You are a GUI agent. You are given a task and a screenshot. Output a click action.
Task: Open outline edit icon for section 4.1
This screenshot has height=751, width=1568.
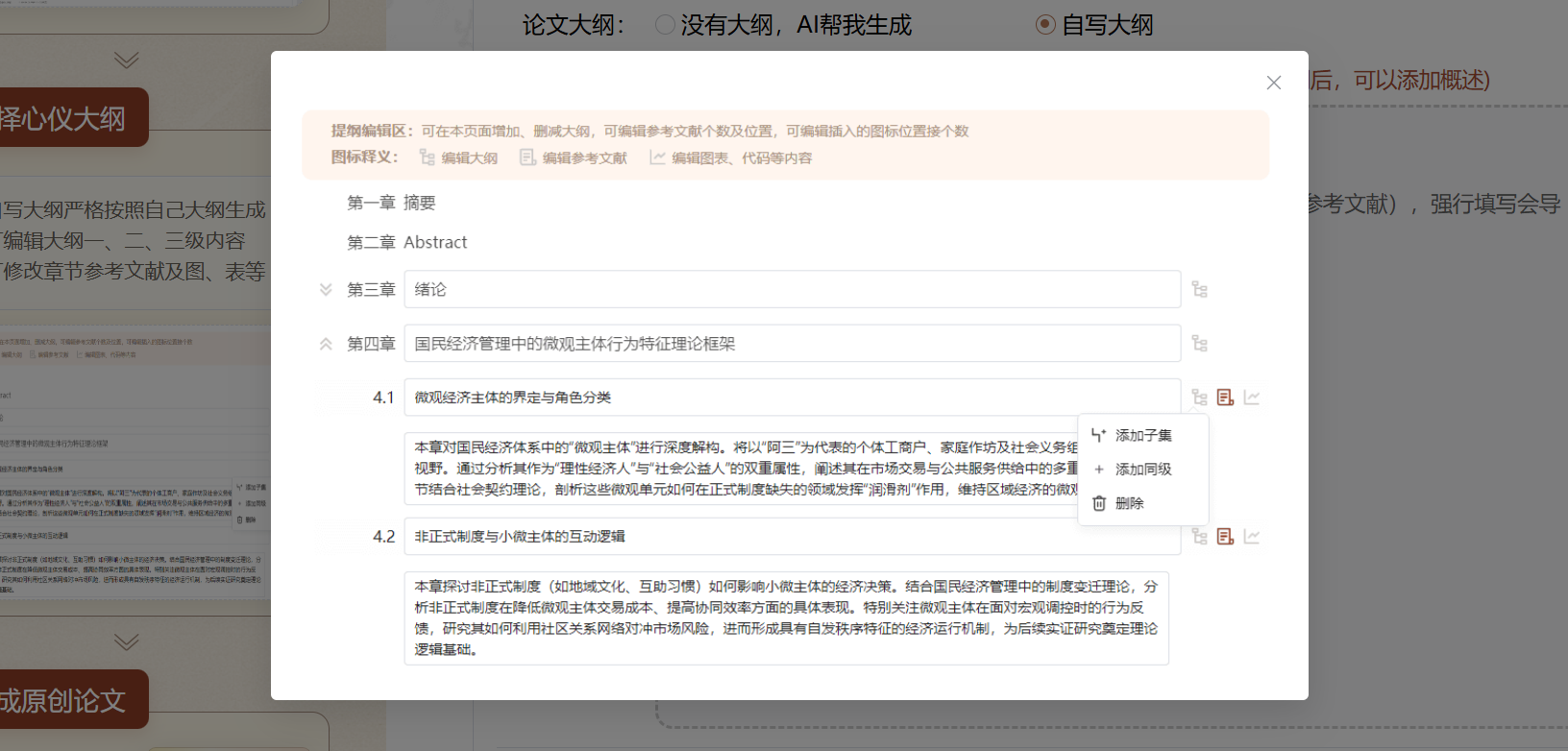(1200, 398)
